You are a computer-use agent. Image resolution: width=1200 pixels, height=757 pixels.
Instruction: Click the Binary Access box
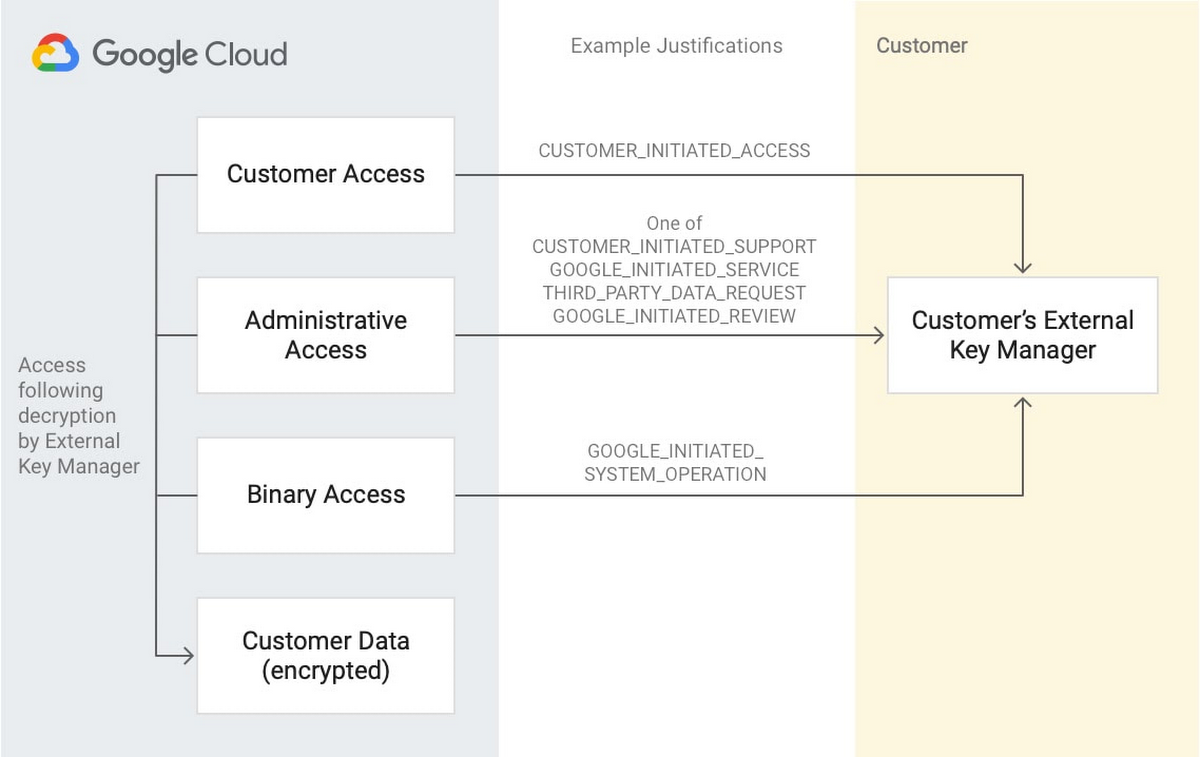tap(326, 495)
